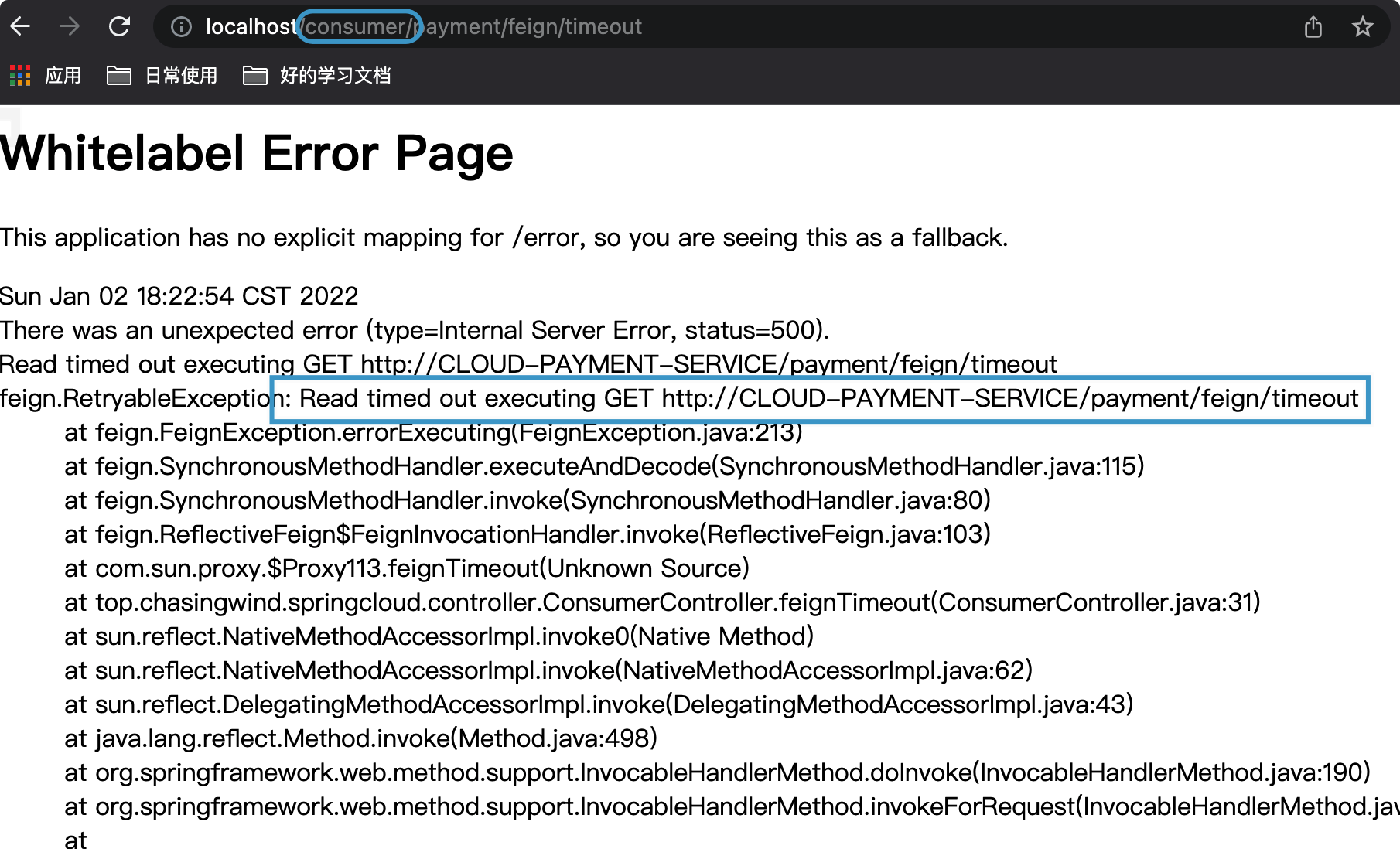Click the com.sun.proxy.$Proxy113.feignTimeout stack line
This screenshot has width=1400, height=849.
(x=408, y=568)
